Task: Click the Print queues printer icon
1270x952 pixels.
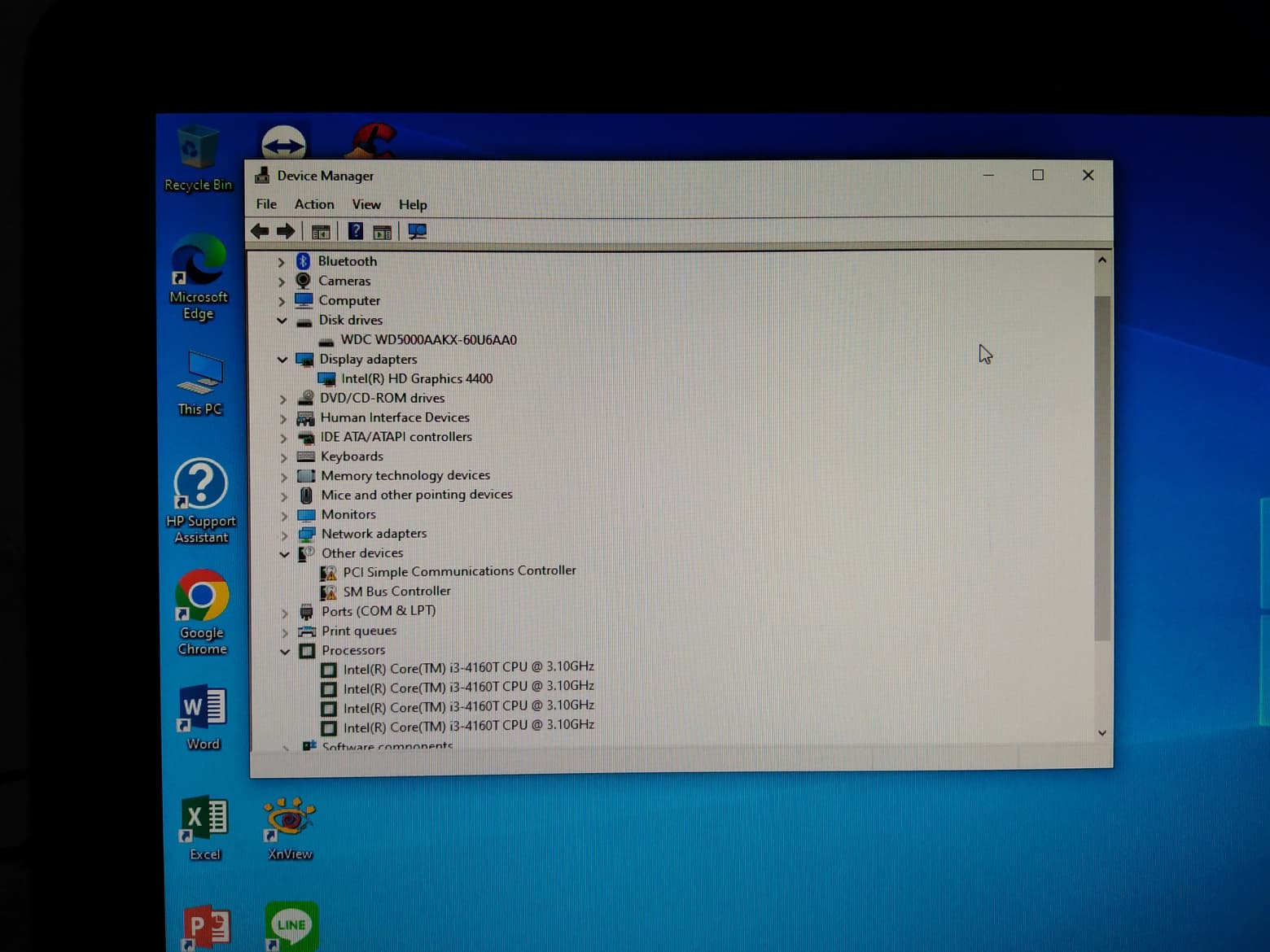Action: coord(307,631)
